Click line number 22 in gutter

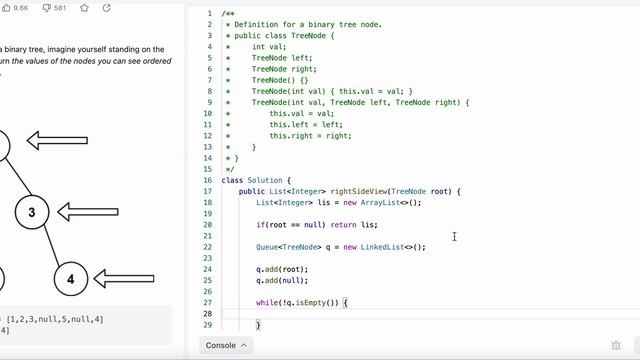tap(208, 247)
